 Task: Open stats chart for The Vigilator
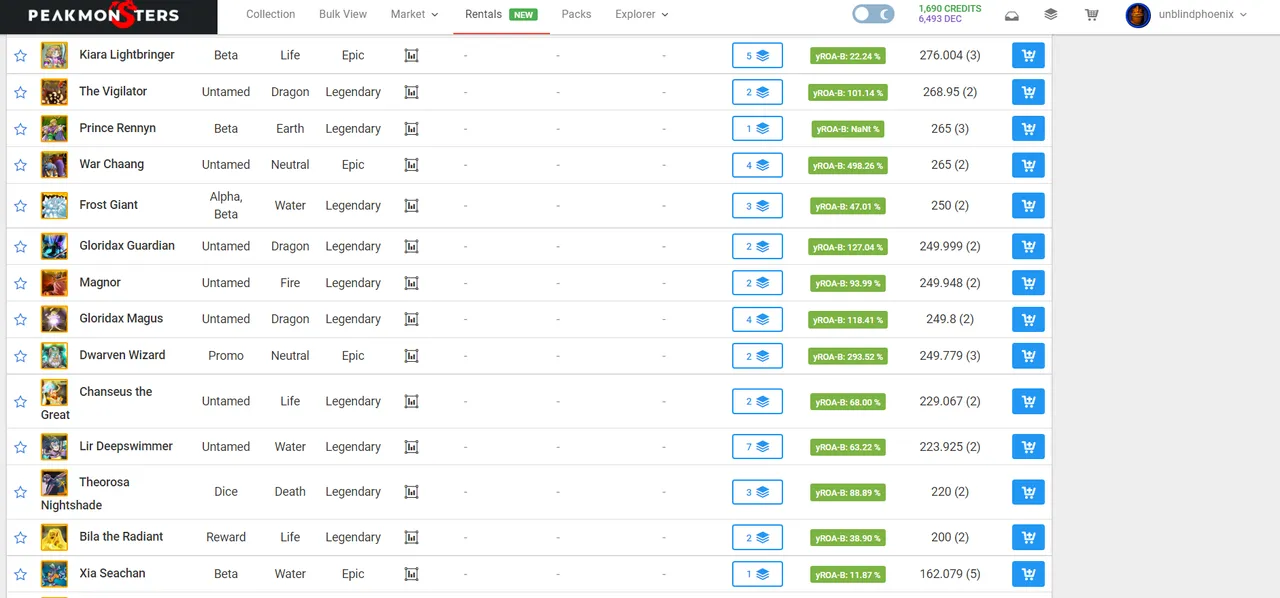(411, 92)
